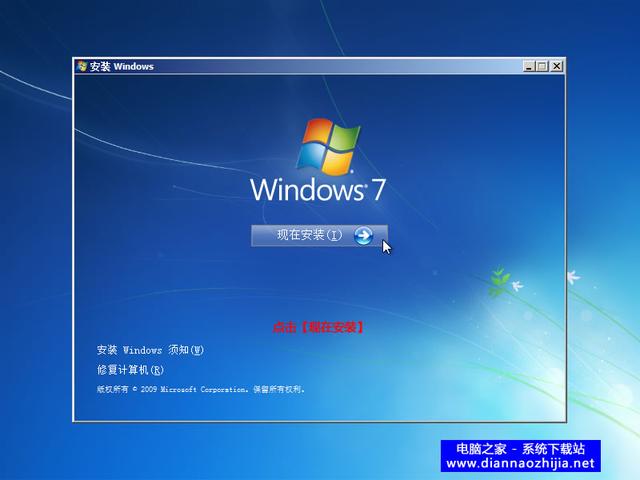Click the 版权所有 2009 Microsoft Corporation copyright text
Viewport: 640px width, 480px height.
[201, 389]
